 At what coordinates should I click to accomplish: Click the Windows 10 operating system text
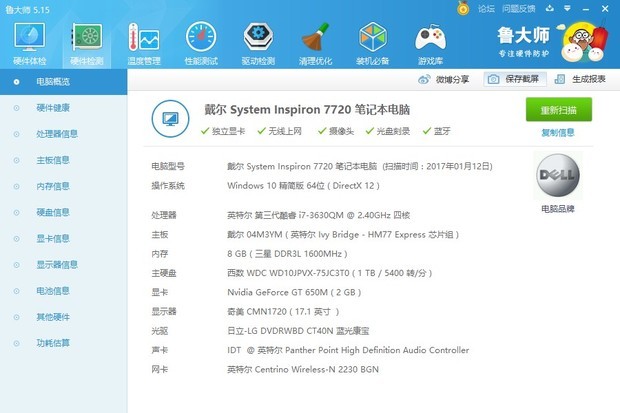pos(303,186)
